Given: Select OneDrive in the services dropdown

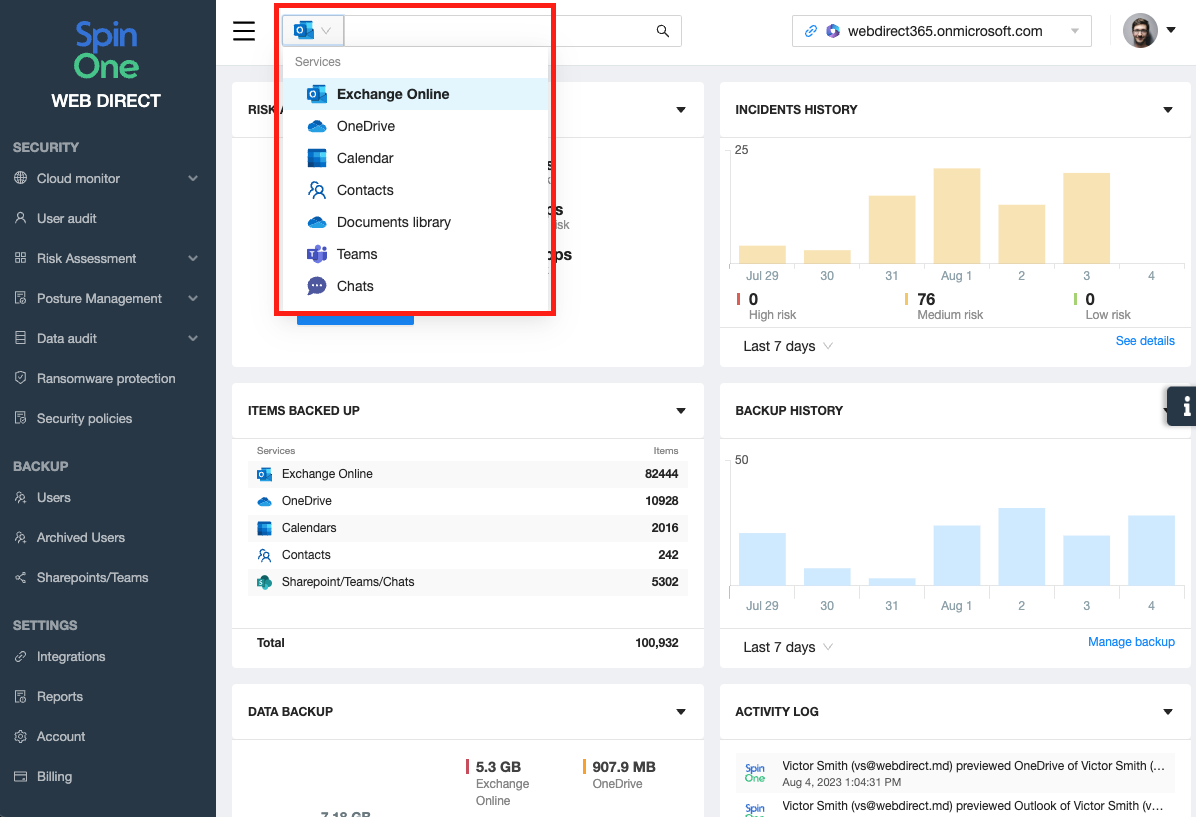Looking at the screenshot, I should click(x=365, y=126).
